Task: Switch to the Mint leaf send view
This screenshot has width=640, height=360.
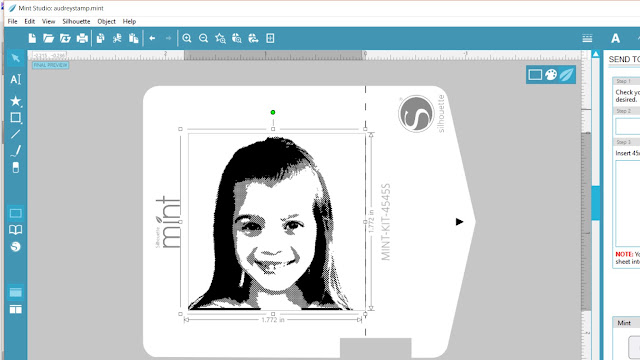Action: pyautogui.click(x=567, y=75)
